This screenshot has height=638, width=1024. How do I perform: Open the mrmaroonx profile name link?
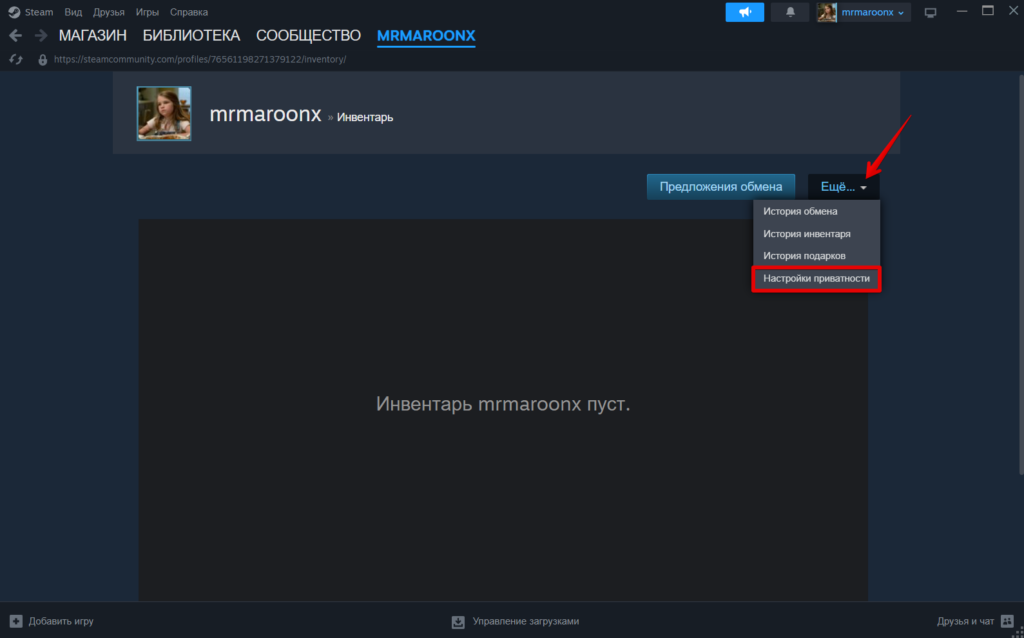pyautogui.click(x=265, y=114)
